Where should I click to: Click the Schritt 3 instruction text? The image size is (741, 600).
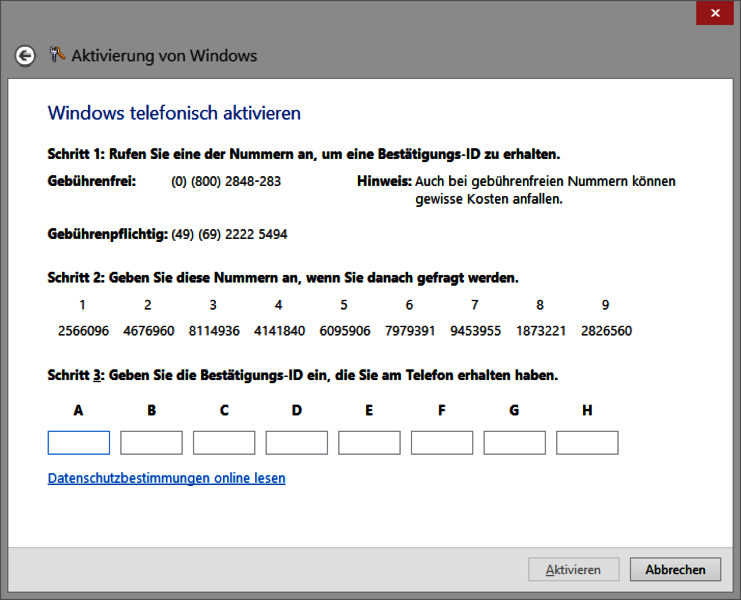click(x=303, y=376)
